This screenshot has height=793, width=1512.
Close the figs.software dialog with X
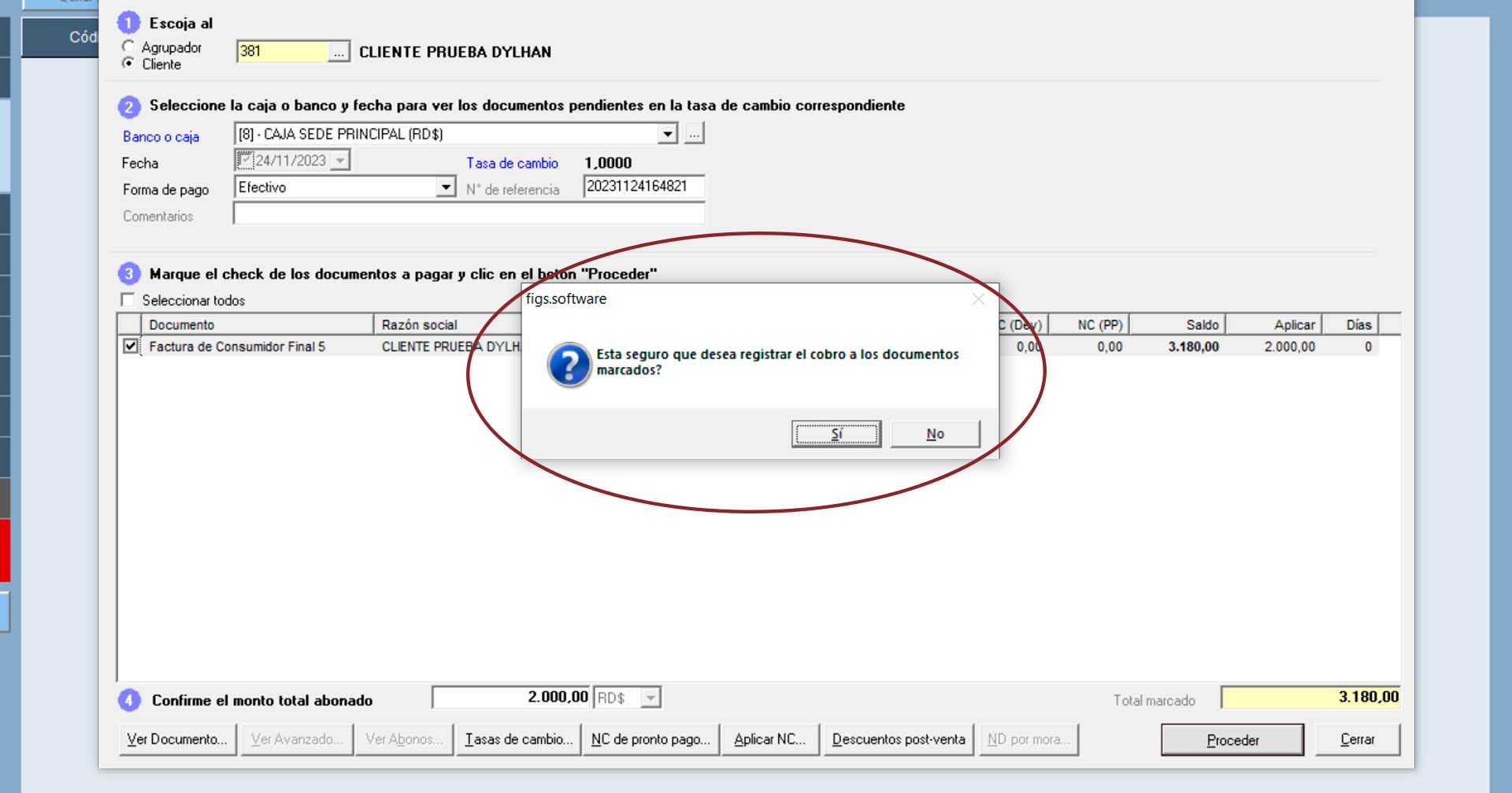coord(978,299)
